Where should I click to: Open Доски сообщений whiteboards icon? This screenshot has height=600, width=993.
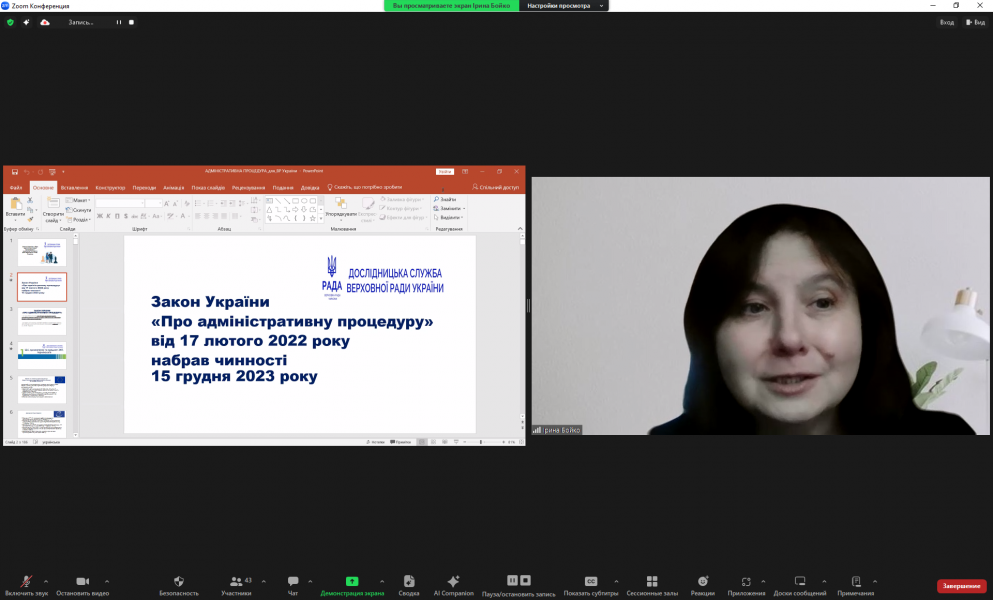click(x=799, y=582)
